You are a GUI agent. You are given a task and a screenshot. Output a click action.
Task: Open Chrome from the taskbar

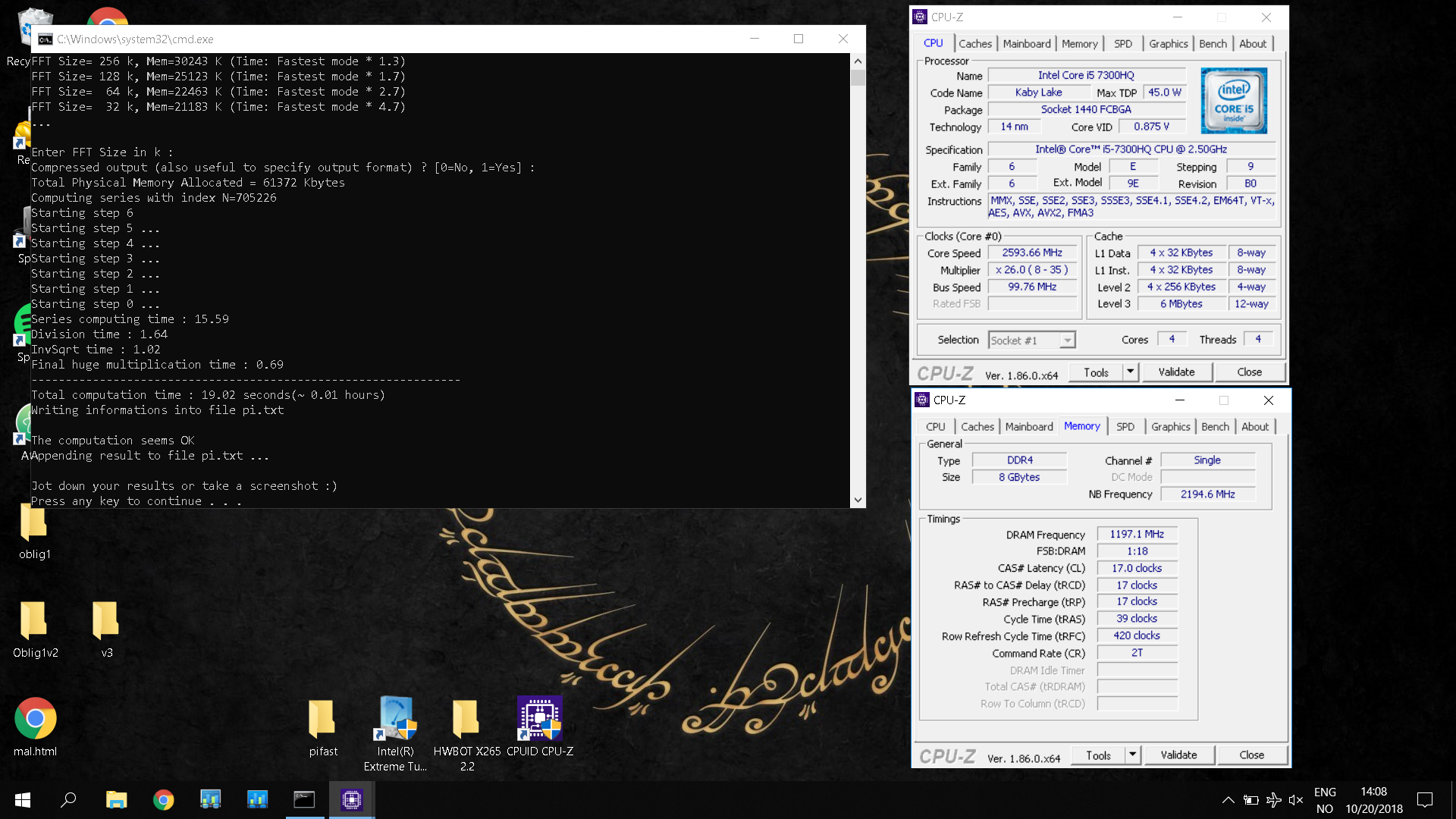point(163,799)
